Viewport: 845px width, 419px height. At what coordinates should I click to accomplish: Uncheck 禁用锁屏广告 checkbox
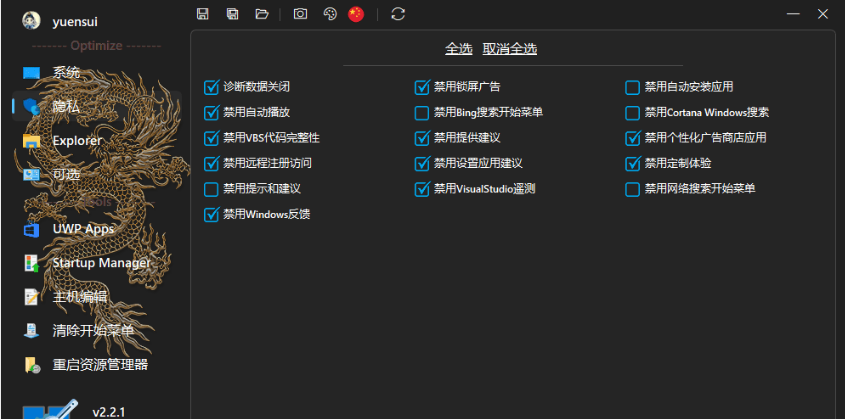422,87
